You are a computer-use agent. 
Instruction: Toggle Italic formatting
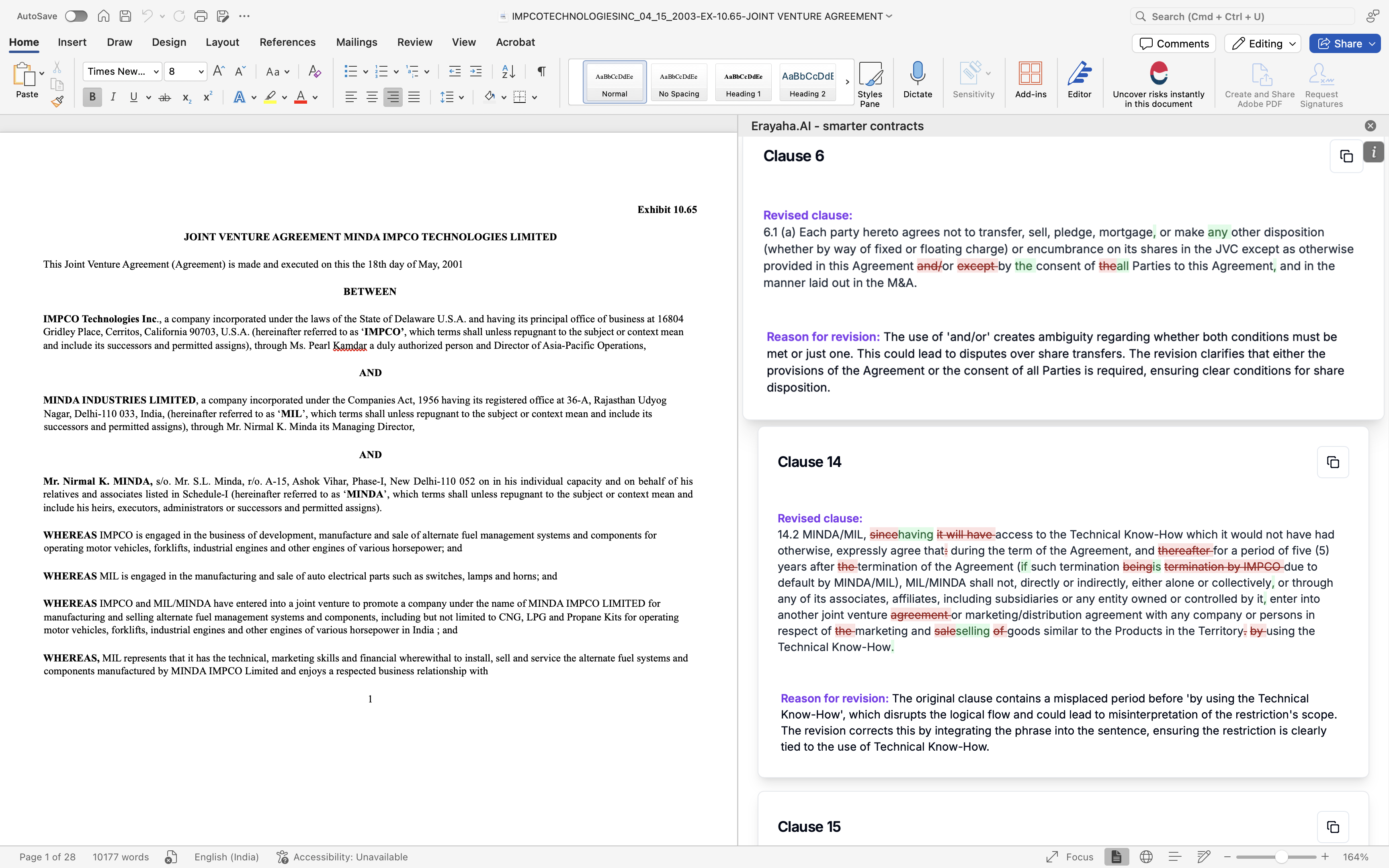click(113, 97)
